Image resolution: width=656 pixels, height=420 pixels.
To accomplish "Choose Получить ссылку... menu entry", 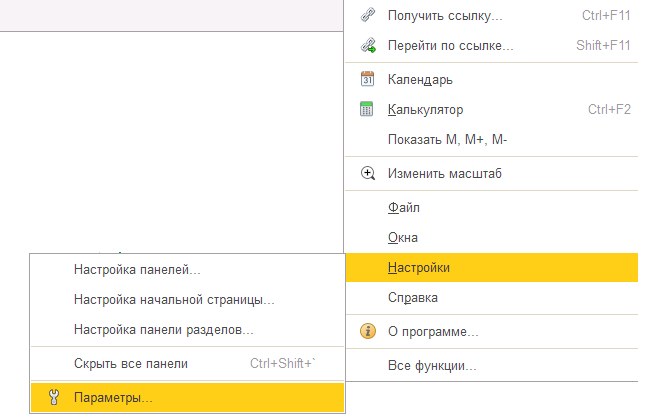I will coord(492,15).
